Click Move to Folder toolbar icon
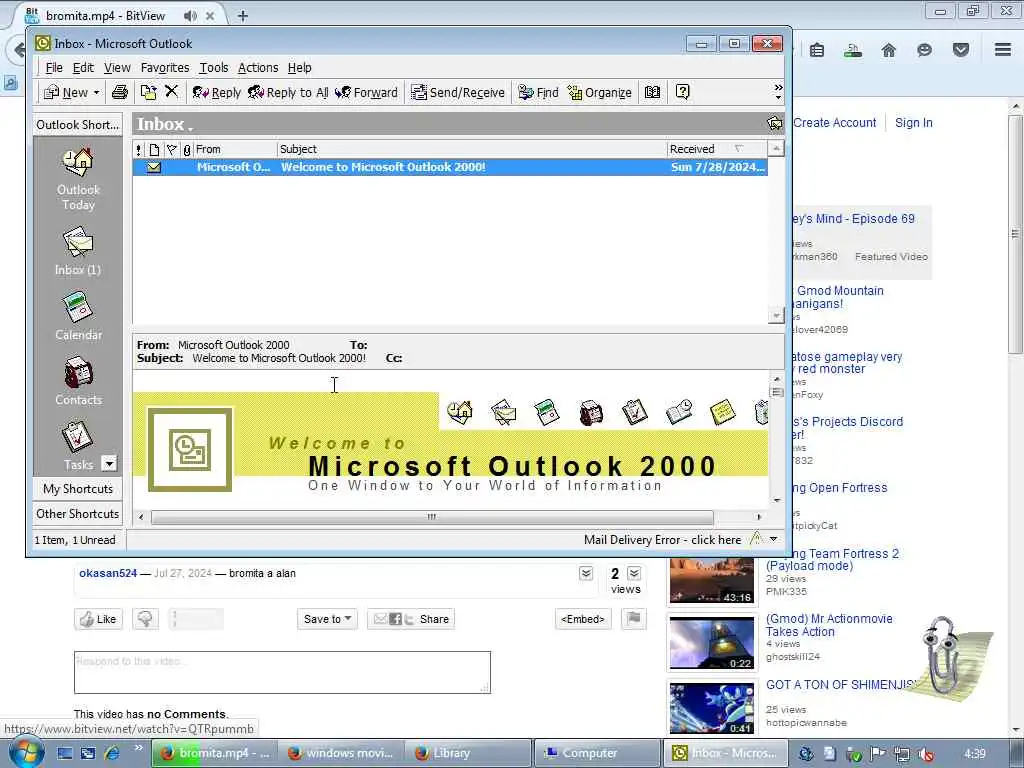This screenshot has height=768, width=1024. tap(148, 92)
